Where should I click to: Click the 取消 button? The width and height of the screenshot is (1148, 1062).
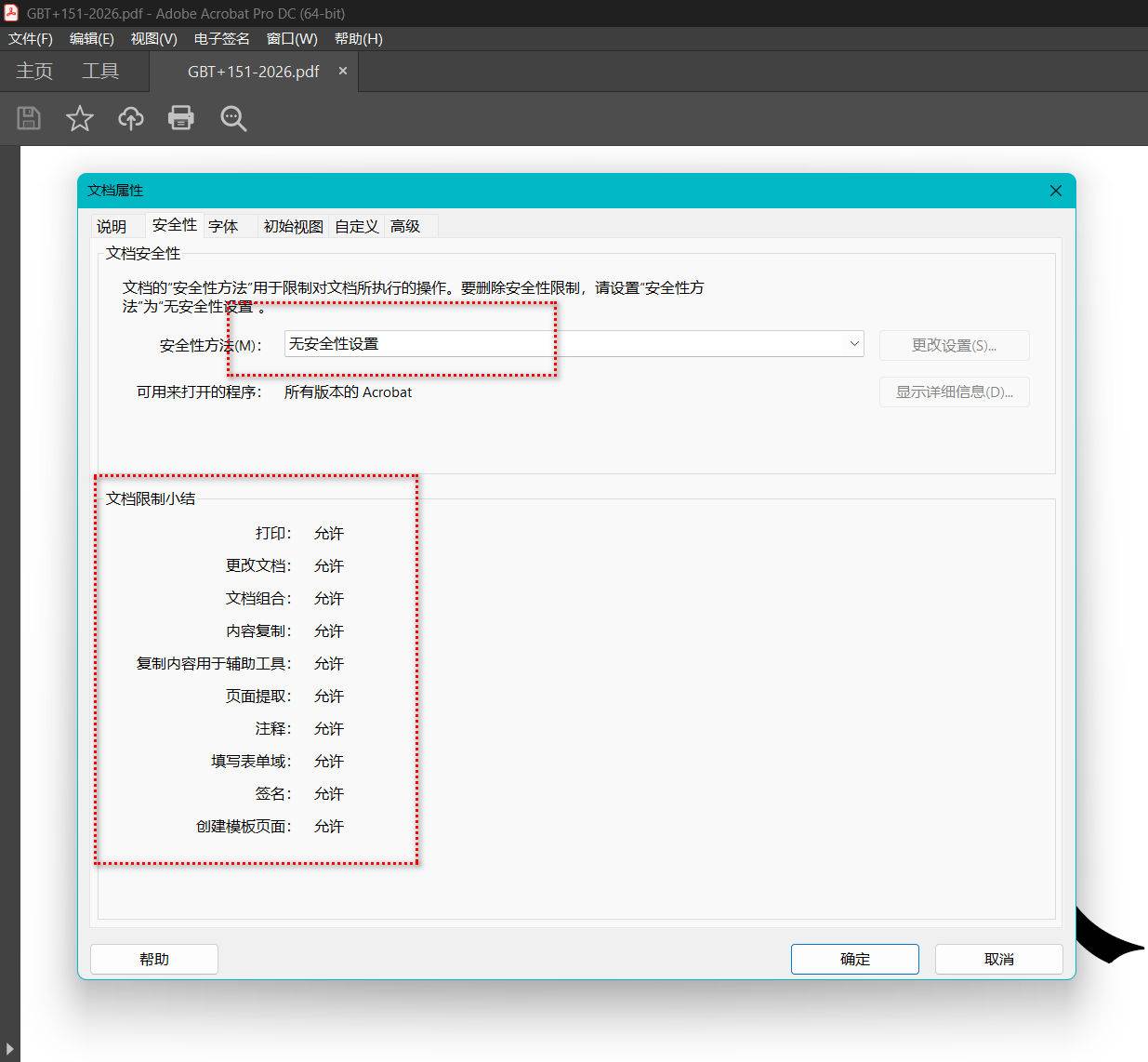tap(999, 959)
